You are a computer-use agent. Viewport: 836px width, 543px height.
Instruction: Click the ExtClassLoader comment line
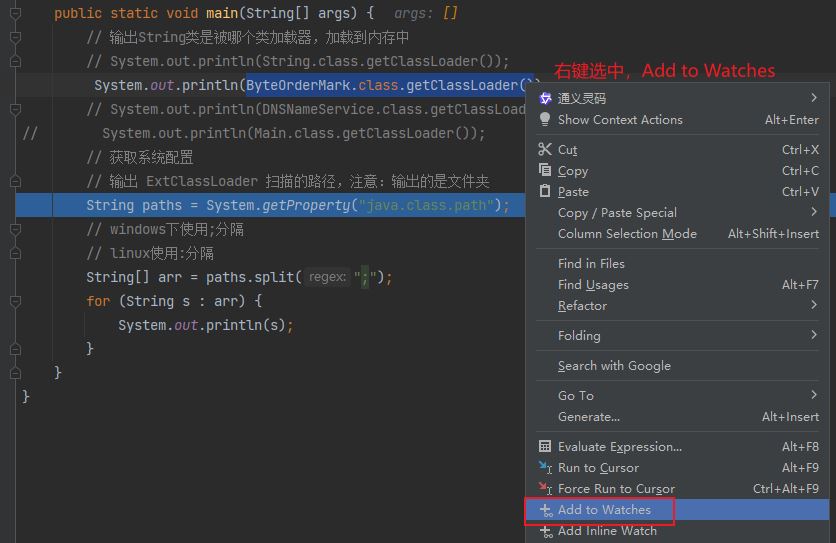coord(288,181)
